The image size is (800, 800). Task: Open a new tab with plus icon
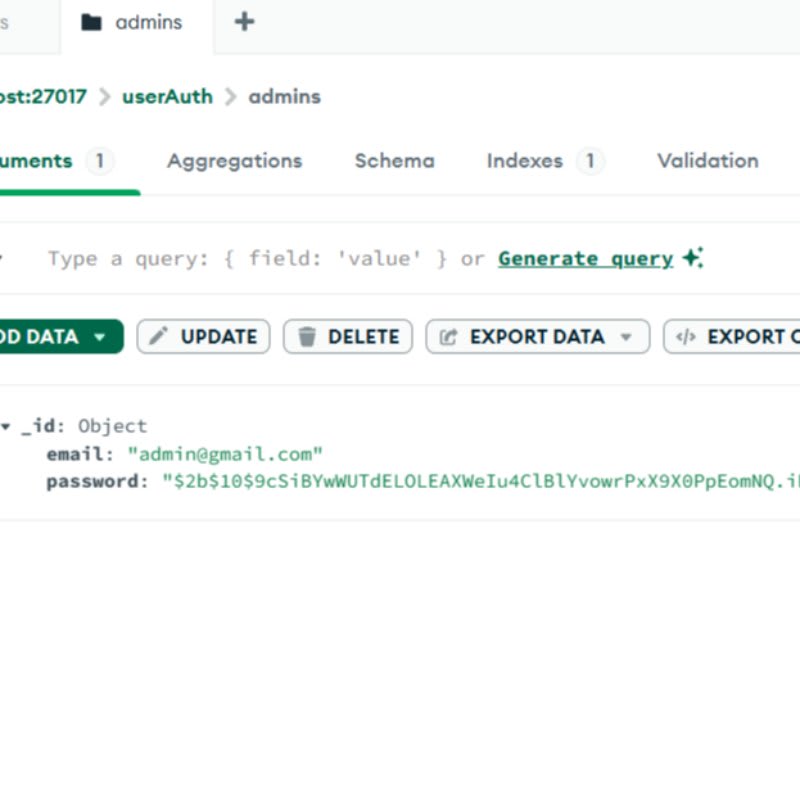tap(244, 22)
